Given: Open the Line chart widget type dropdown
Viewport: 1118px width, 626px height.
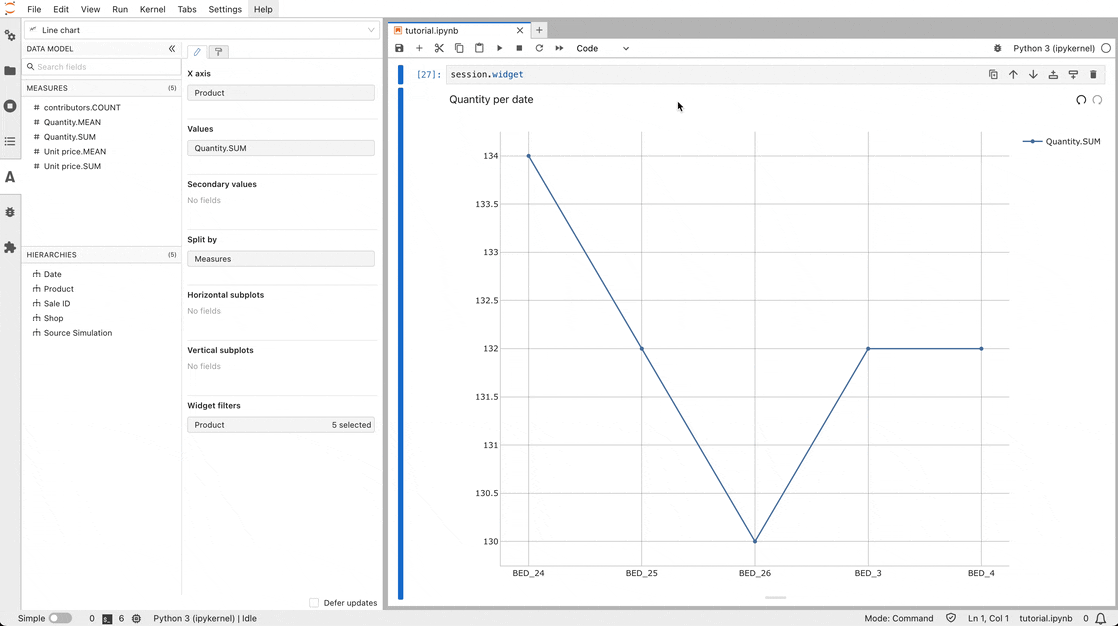Looking at the screenshot, I should click(x=202, y=30).
